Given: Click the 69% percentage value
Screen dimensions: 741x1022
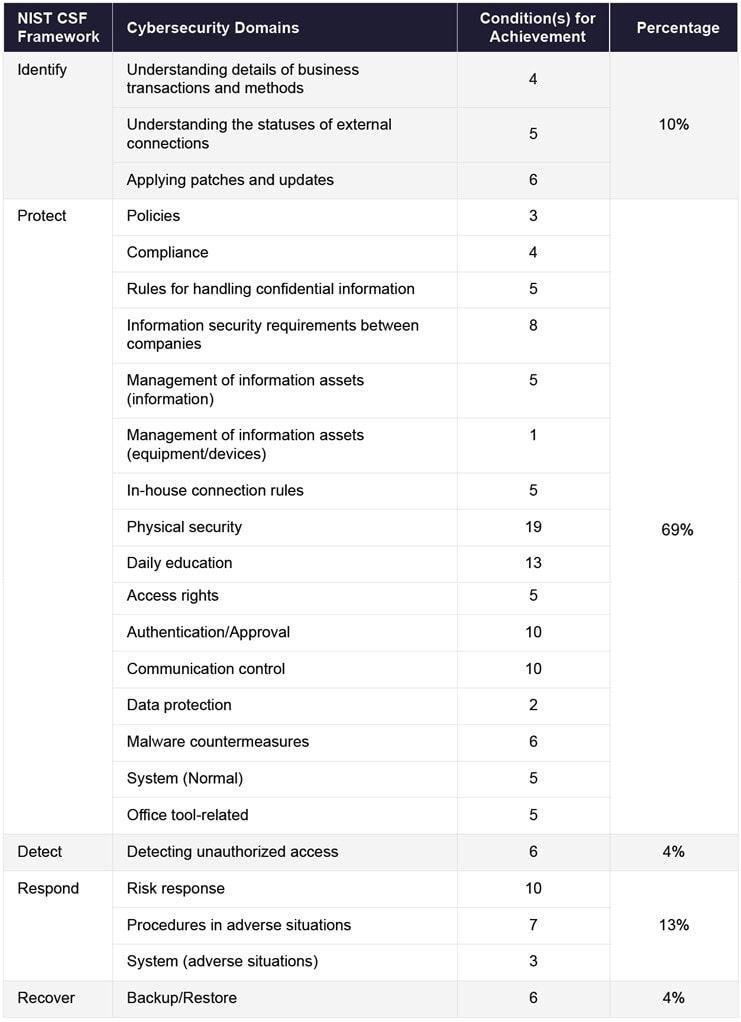Looking at the screenshot, I should pyautogui.click(x=677, y=530).
